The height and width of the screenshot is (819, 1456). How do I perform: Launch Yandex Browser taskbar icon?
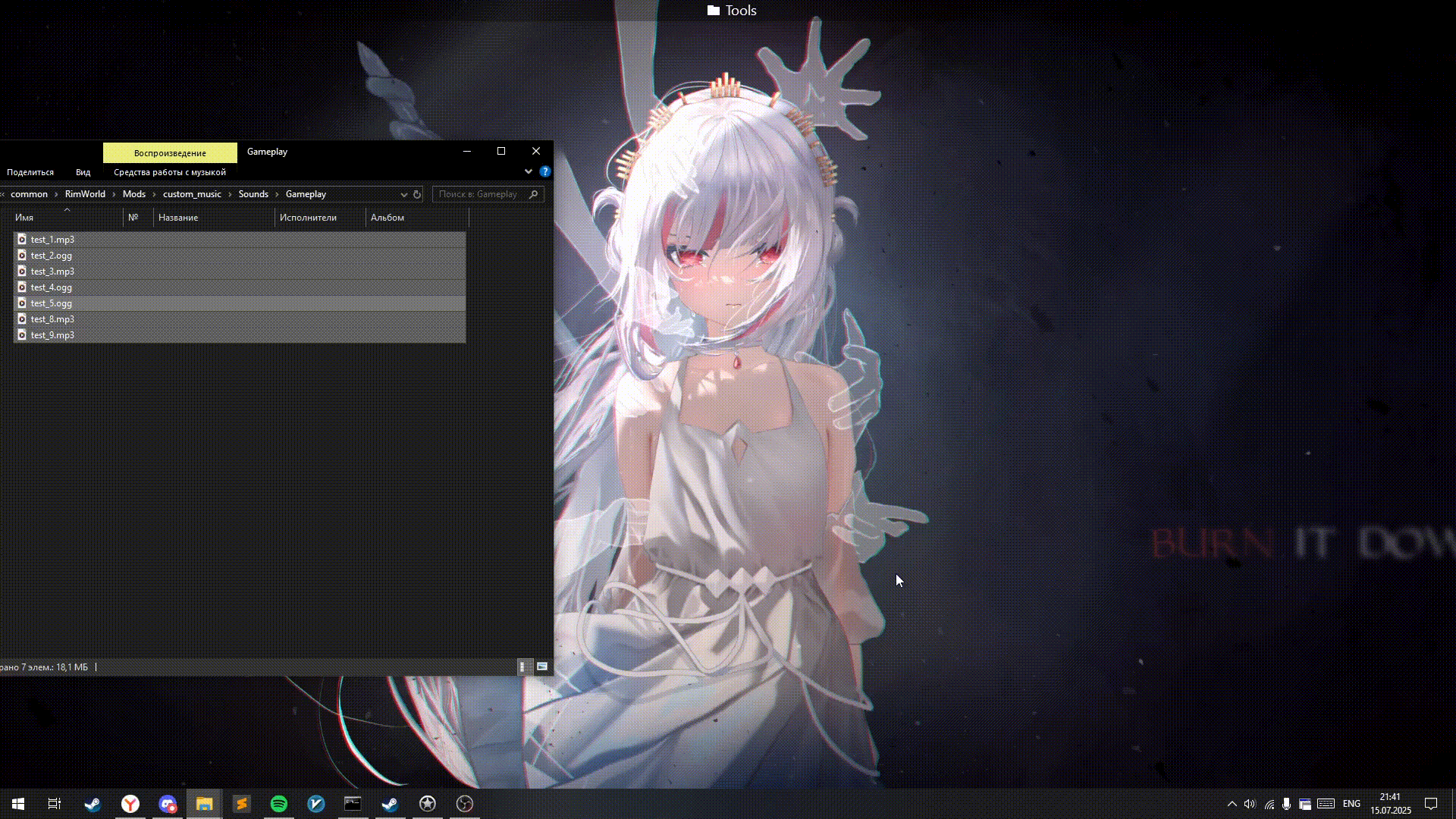[130, 804]
